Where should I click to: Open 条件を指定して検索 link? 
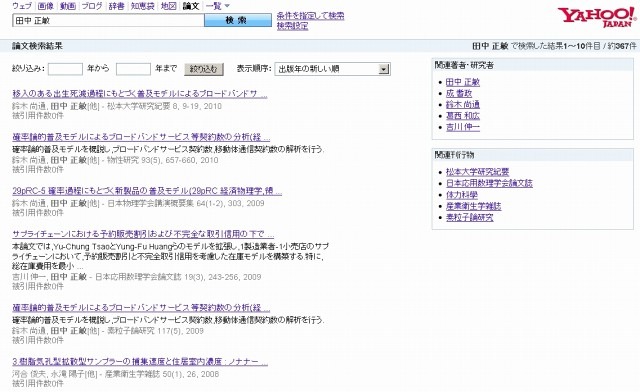click(310, 16)
